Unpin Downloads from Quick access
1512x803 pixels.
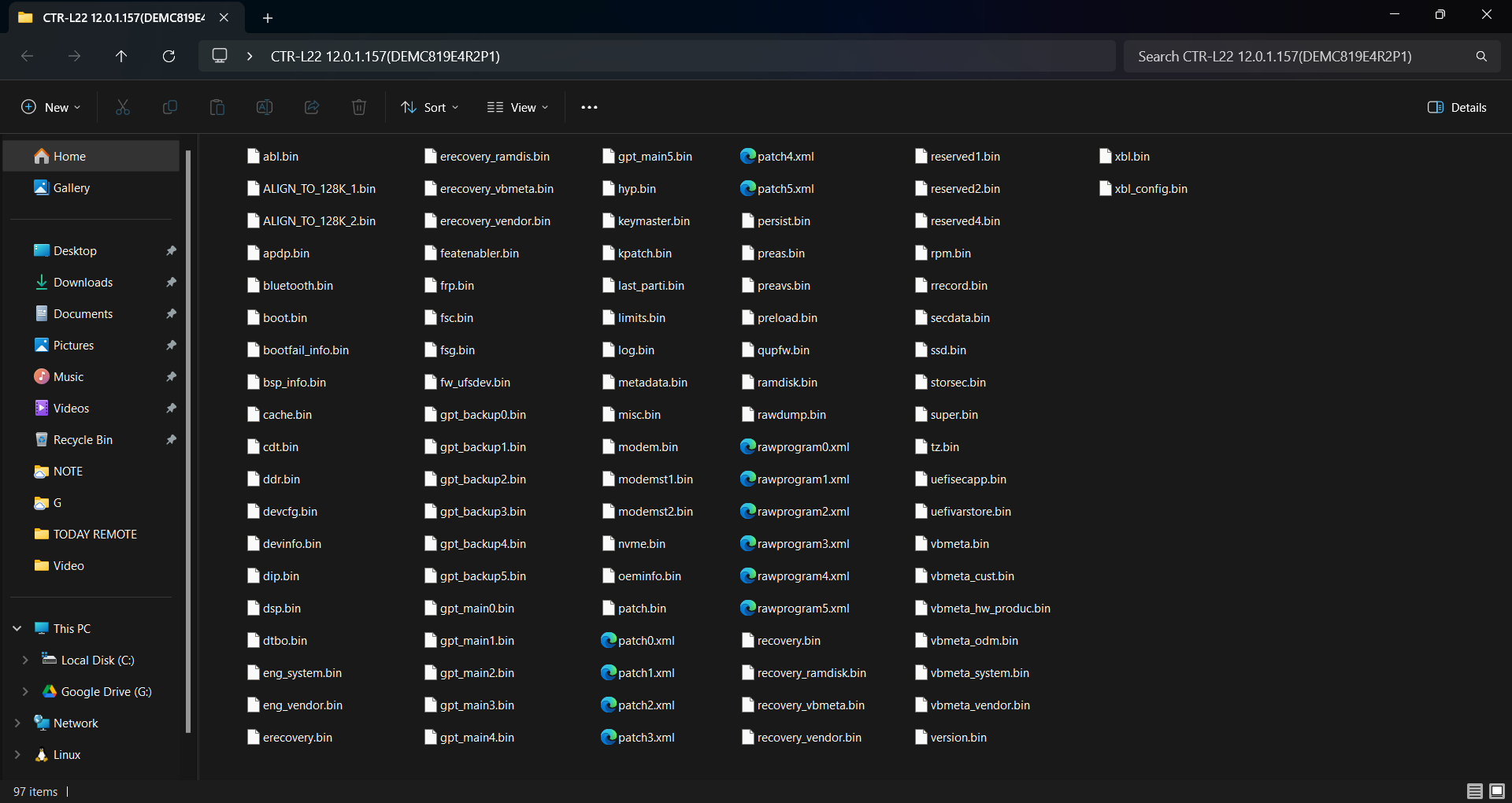171,282
